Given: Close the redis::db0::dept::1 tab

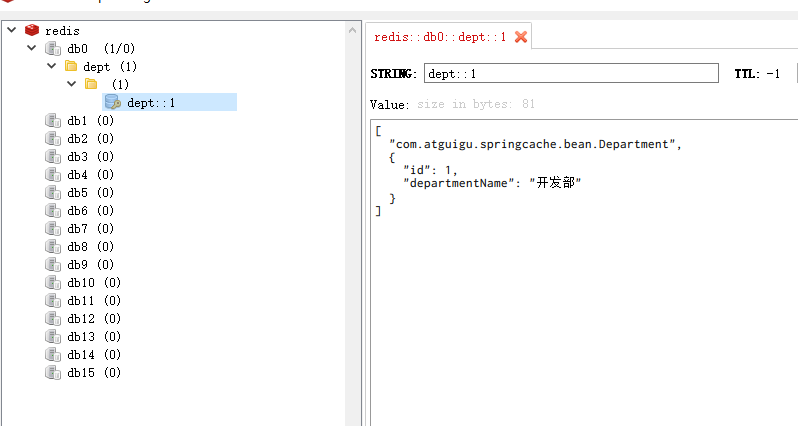Looking at the screenshot, I should [521, 37].
